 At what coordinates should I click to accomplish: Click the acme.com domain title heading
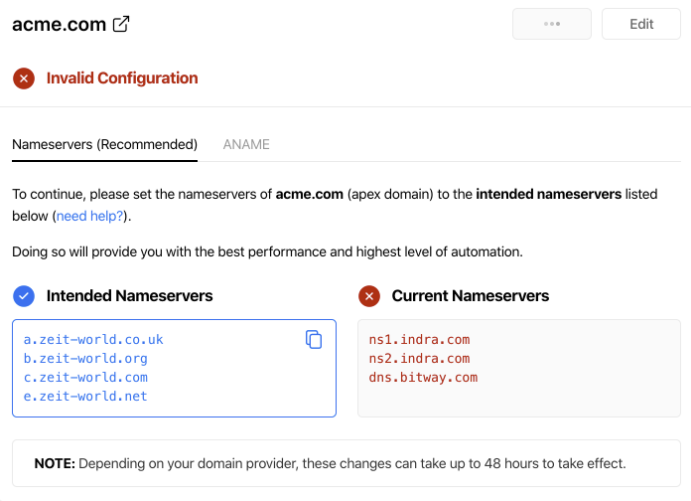coord(59,25)
